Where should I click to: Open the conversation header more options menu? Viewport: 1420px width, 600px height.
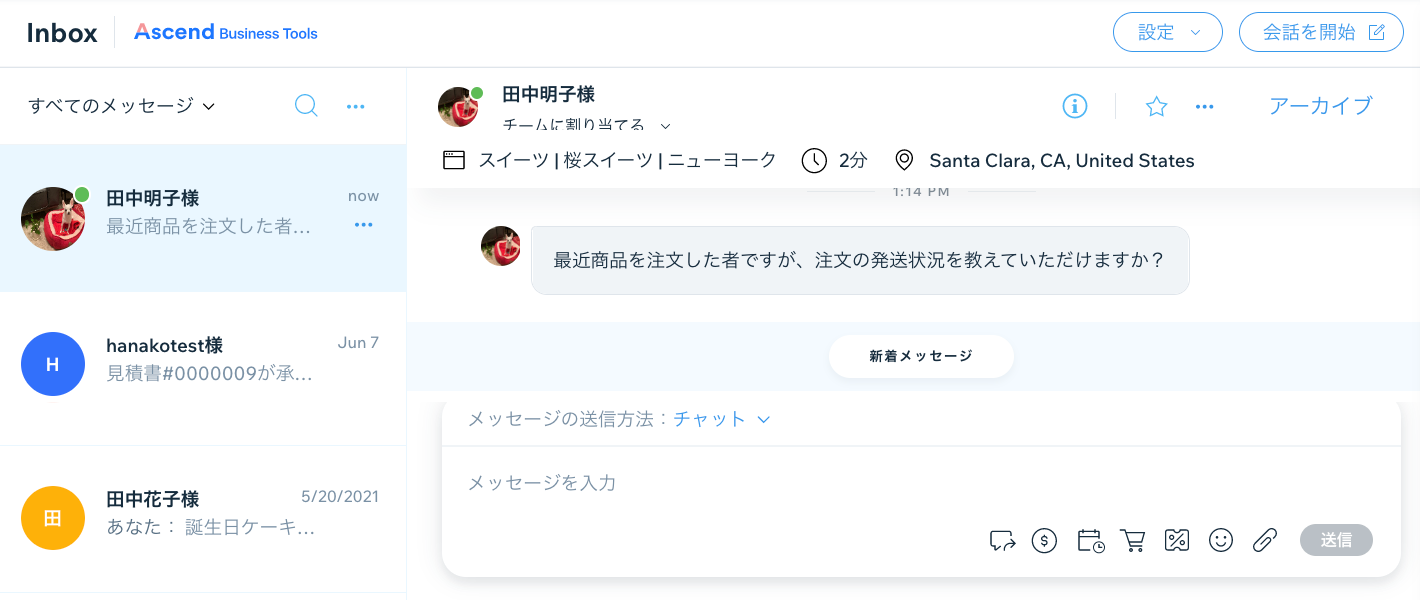1204,106
